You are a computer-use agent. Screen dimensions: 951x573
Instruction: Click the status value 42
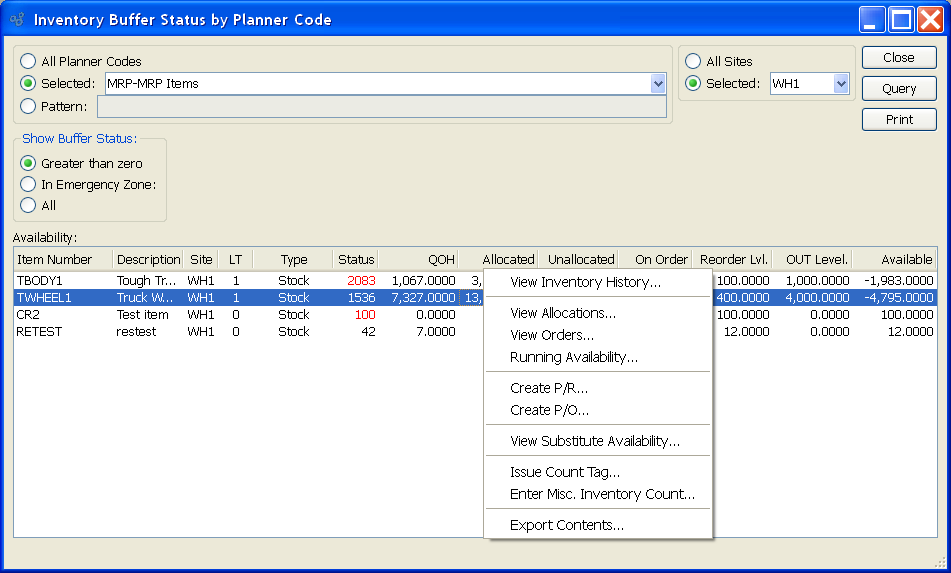(368, 332)
